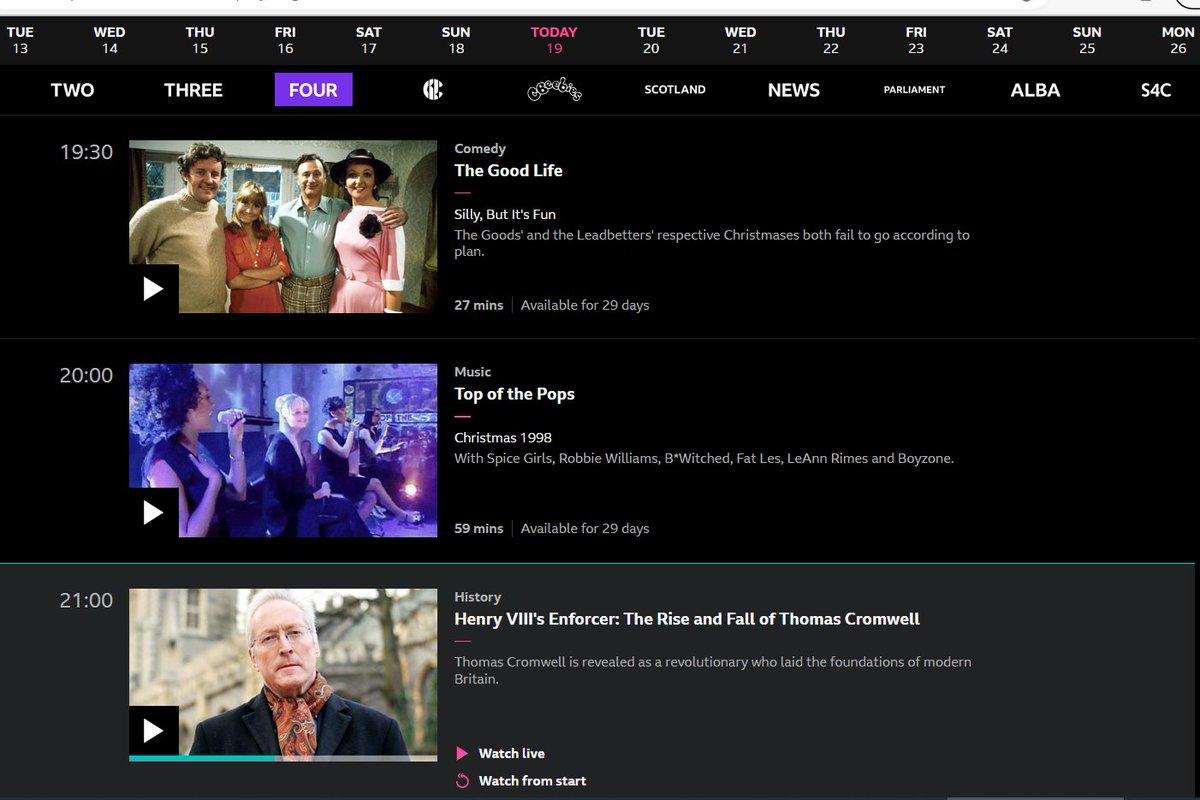Click episode title Silly, But It's Fun
Viewport: 1200px width, 800px height.
pos(505,215)
